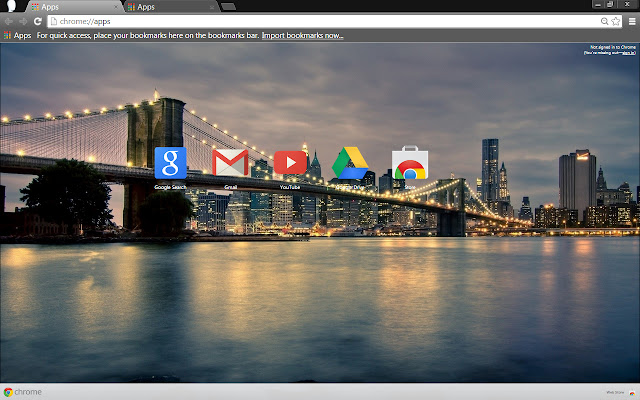Click the Apps shortcut in bookmarks bar

(x=18, y=36)
